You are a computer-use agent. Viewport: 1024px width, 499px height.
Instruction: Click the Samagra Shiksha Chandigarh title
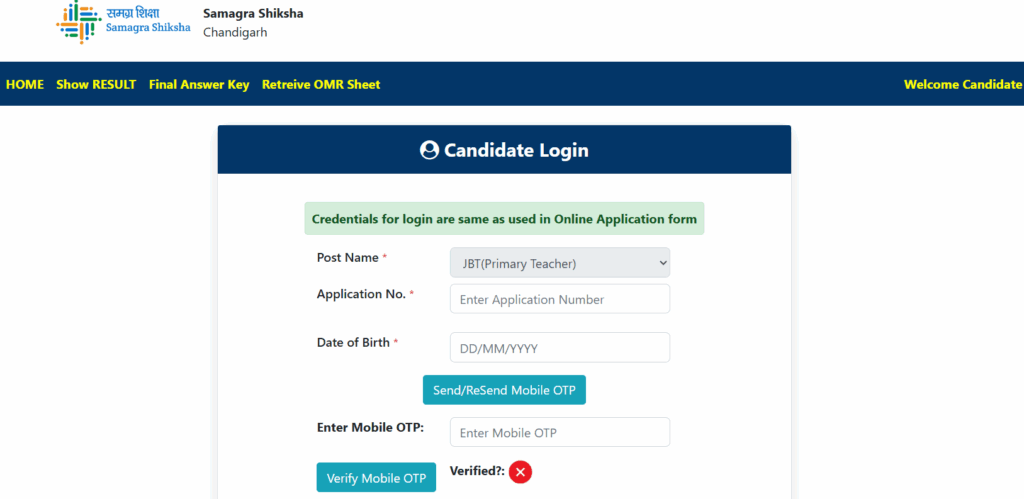(252, 23)
